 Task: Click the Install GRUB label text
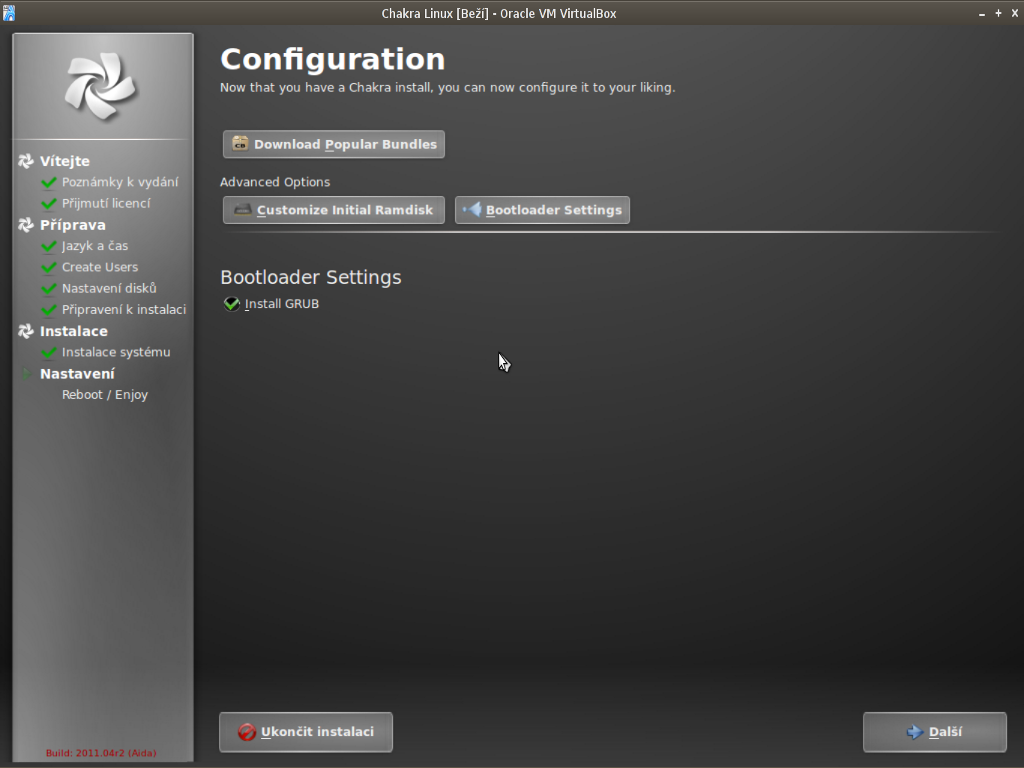(x=281, y=304)
